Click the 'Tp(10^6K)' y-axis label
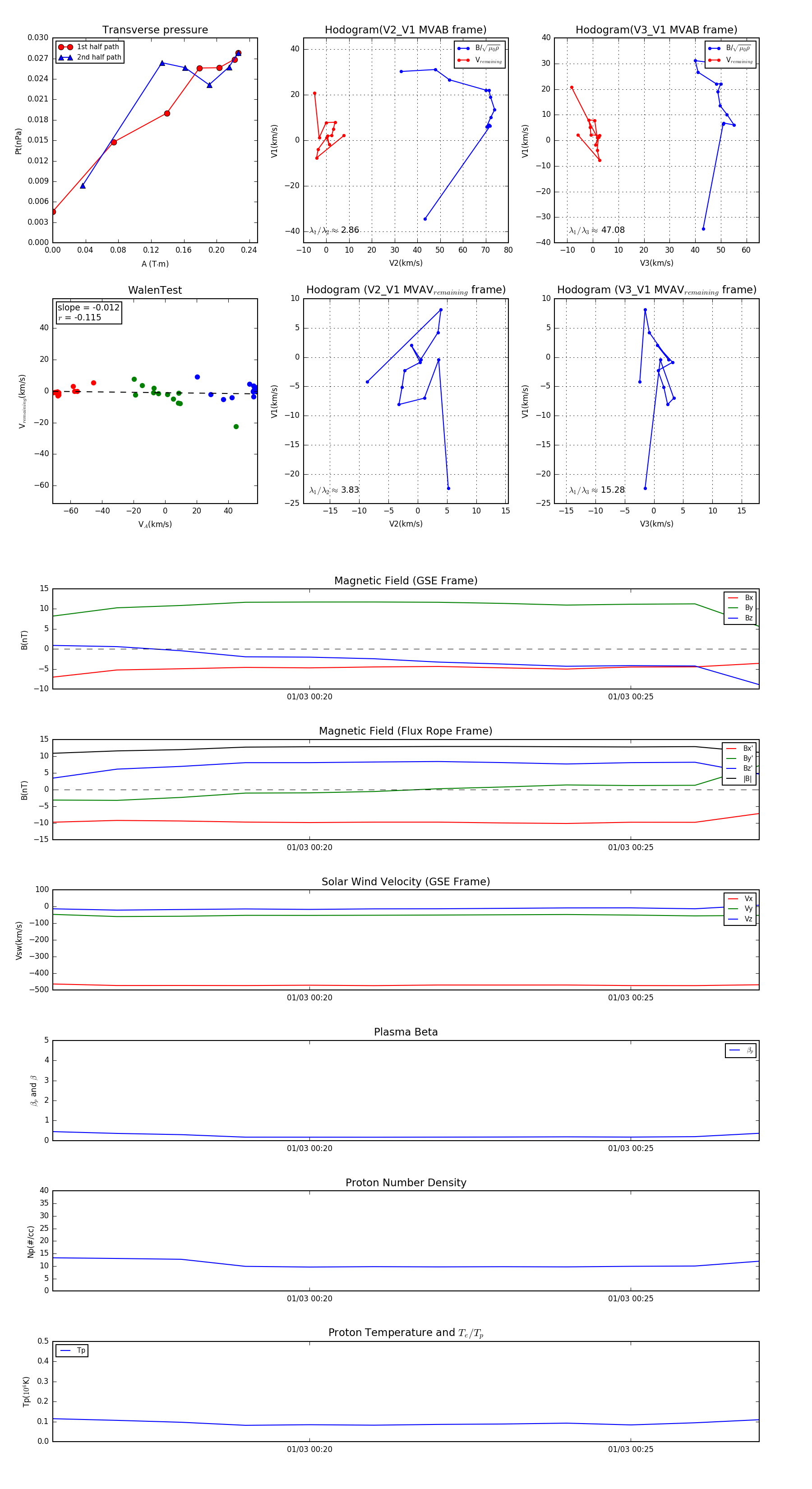This screenshot has height=1489, width=812. tap(26, 1392)
